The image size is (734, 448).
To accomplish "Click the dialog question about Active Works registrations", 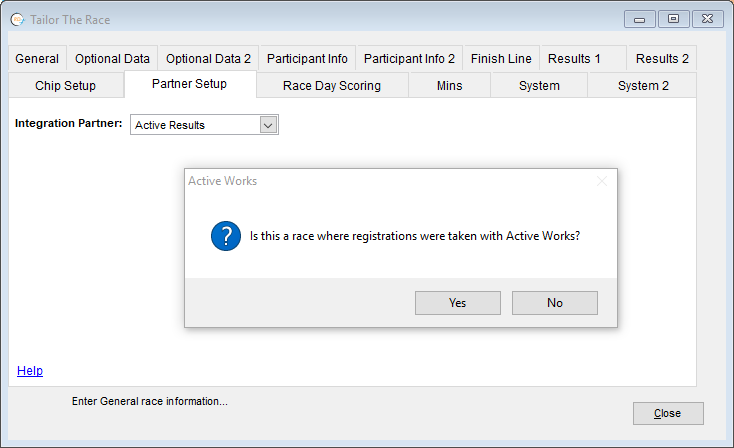I will point(415,236).
